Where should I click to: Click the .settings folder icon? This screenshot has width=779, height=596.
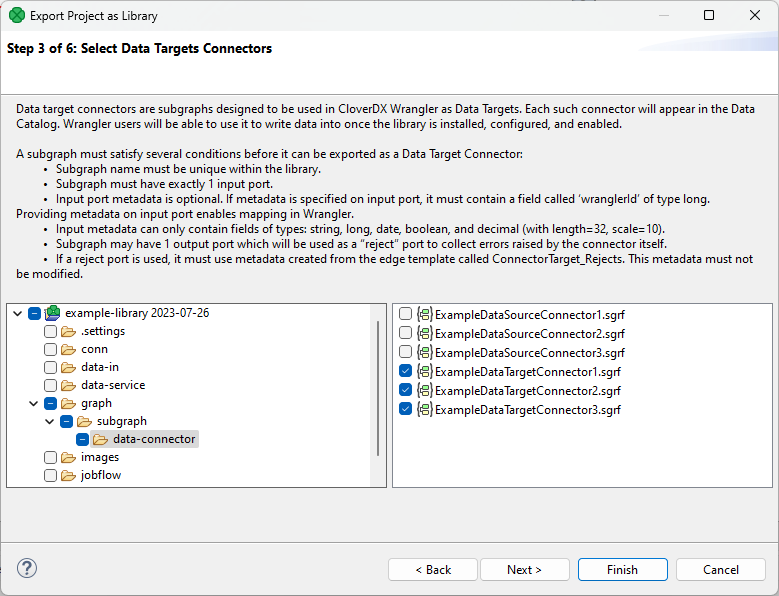[x=68, y=332]
